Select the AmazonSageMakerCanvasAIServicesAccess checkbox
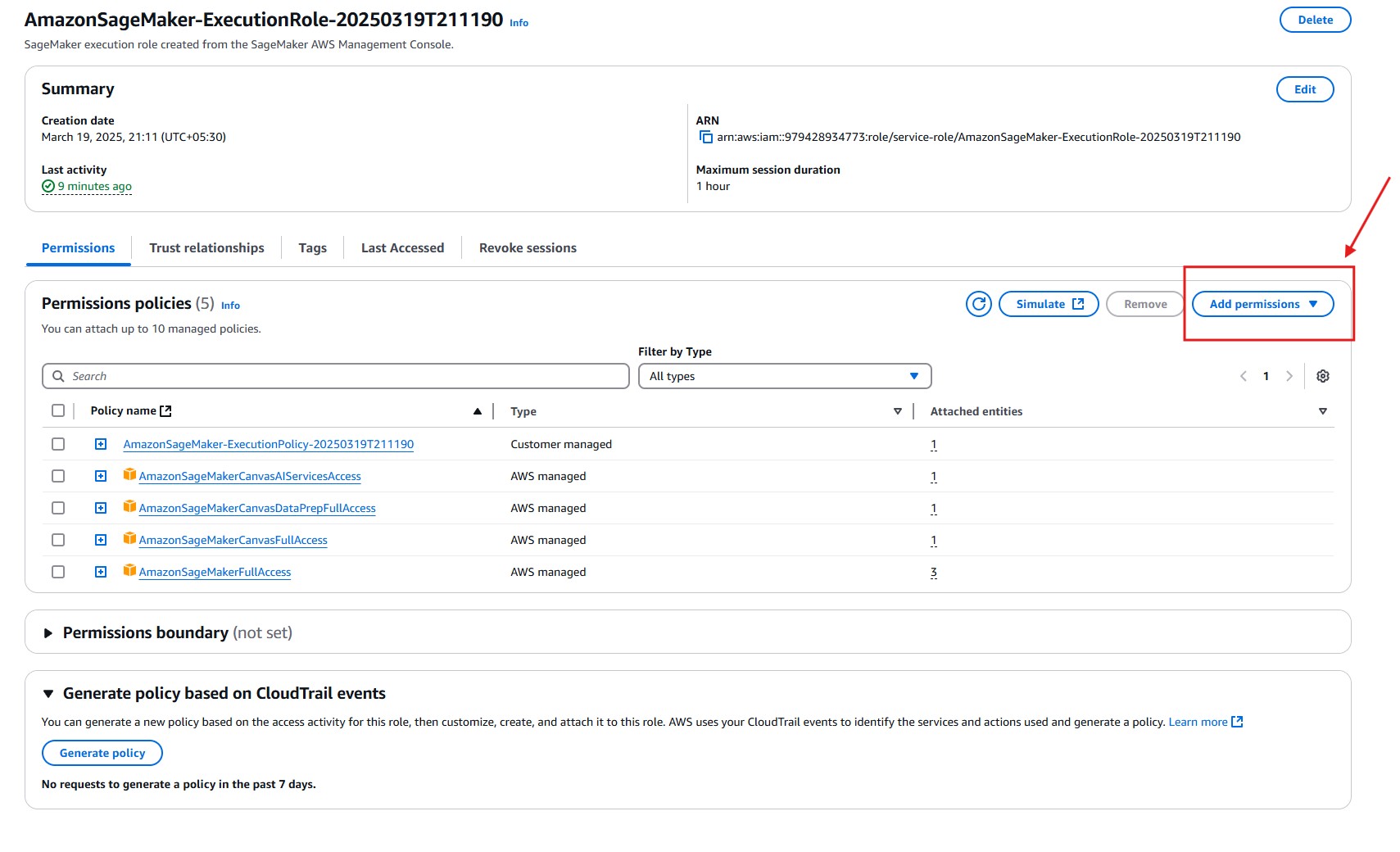The image size is (1400, 852). click(x=58, y=476)
